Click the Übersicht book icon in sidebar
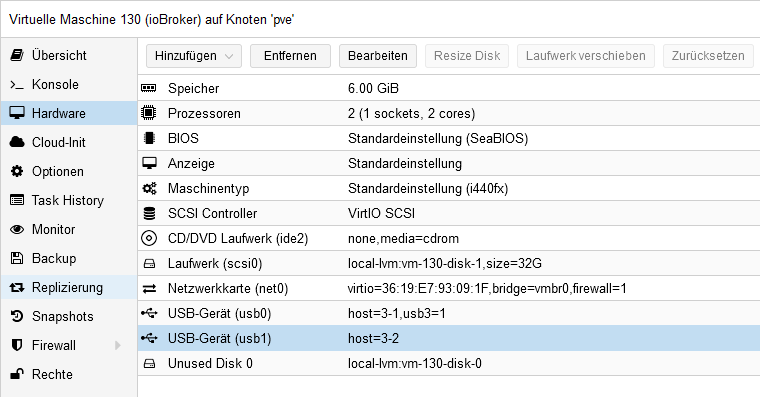 [x=17, y=55]
